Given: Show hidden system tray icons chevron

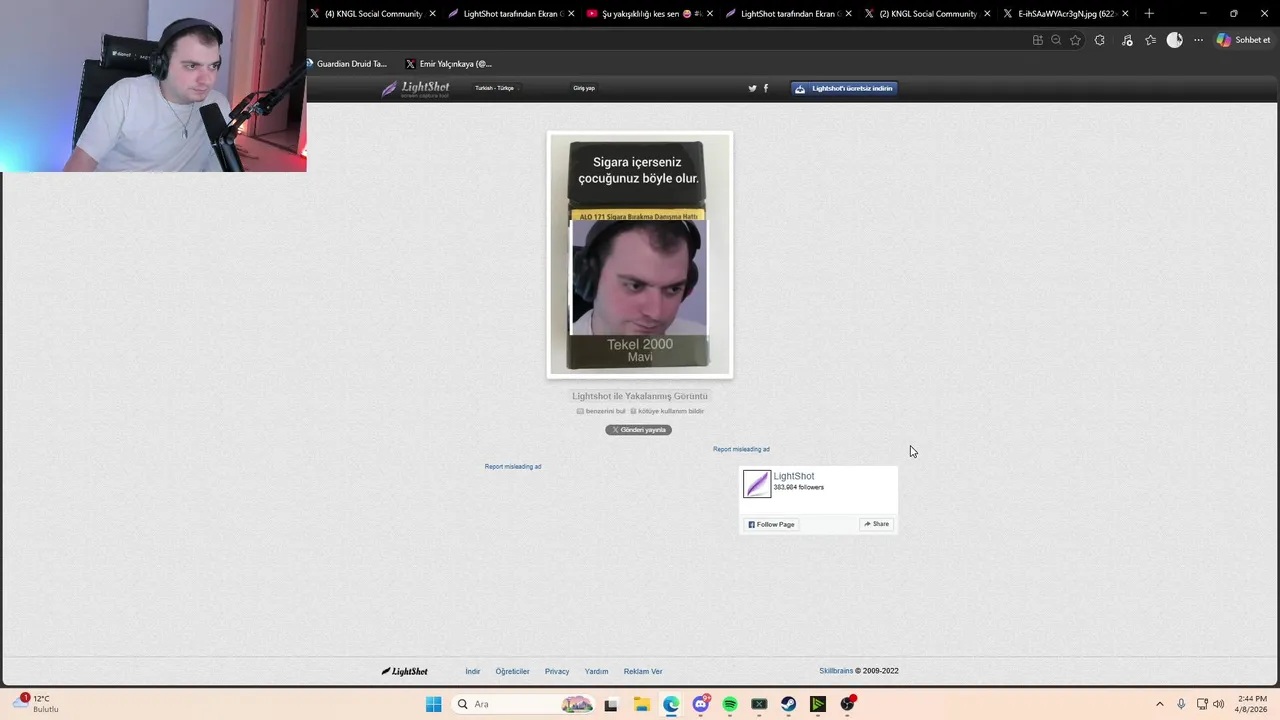Looking at the screenshot, I should 1160,704.
